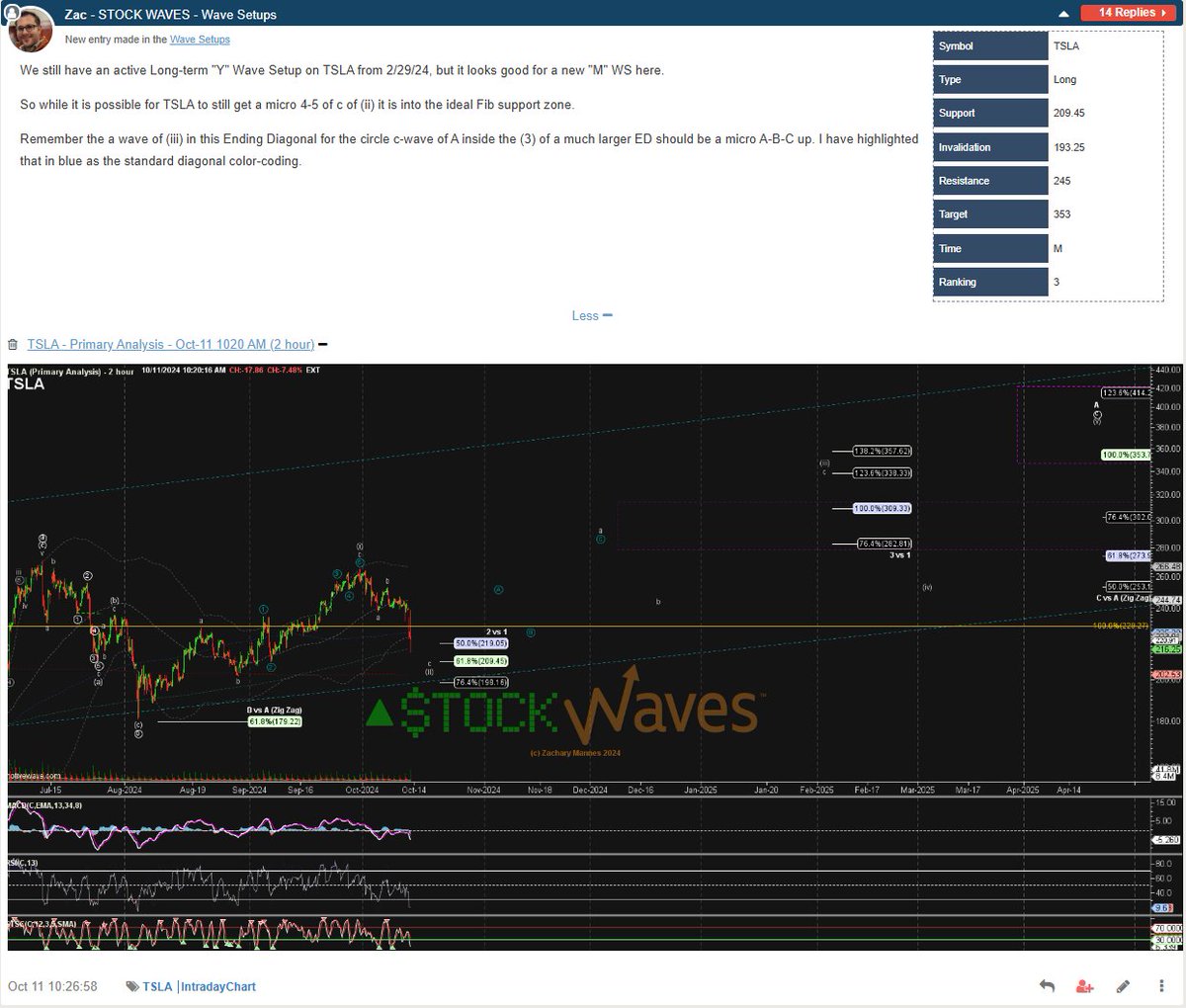Click the Oct 11 10:26:58 timestamp
This screenshot has height=1008, width=1186.
52,986
